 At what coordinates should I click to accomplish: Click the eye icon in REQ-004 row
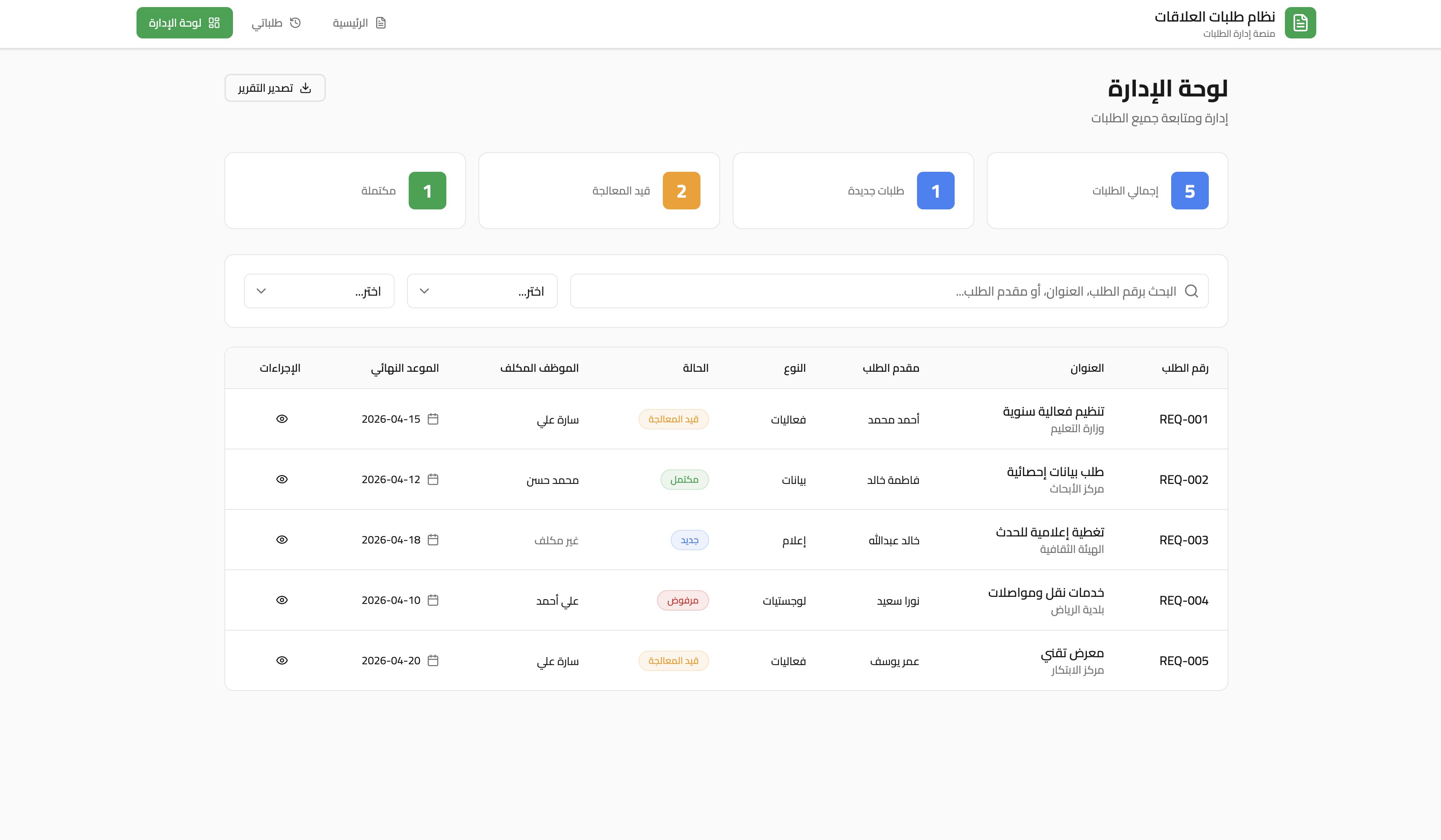pyautogui.click(x=281, y=600)
